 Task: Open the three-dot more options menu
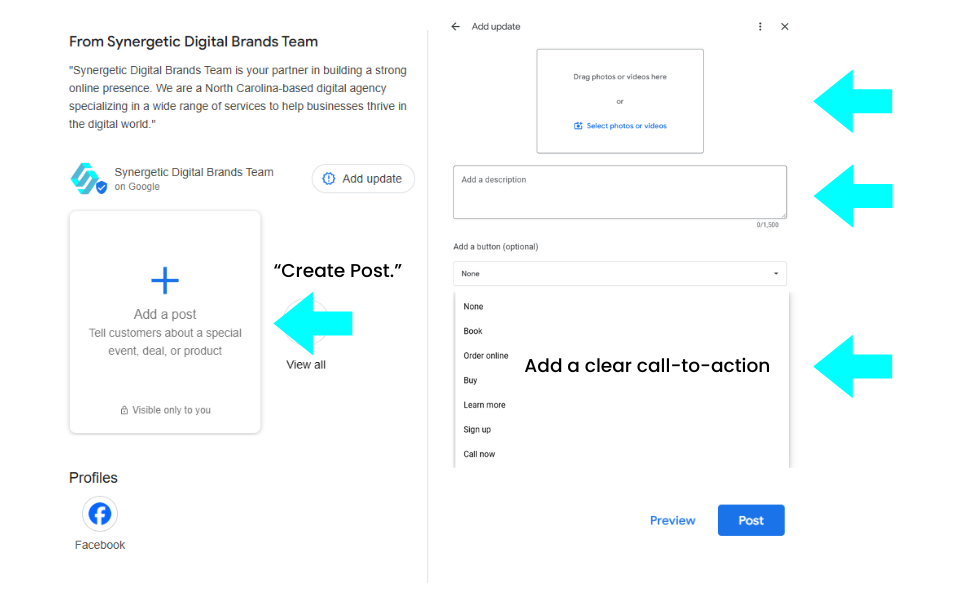pos(760,27)
